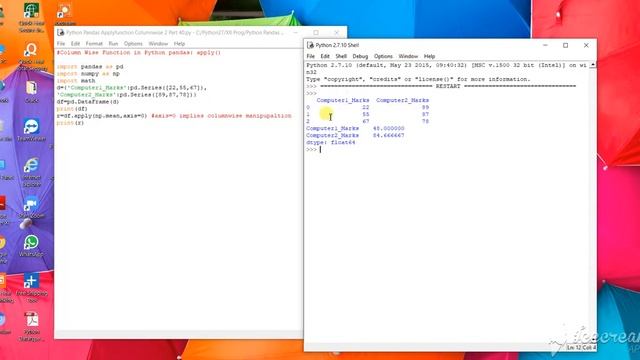Click the 'print(r)' code line
This screenshot has height=360, width=640.
(x=70, y=123)
